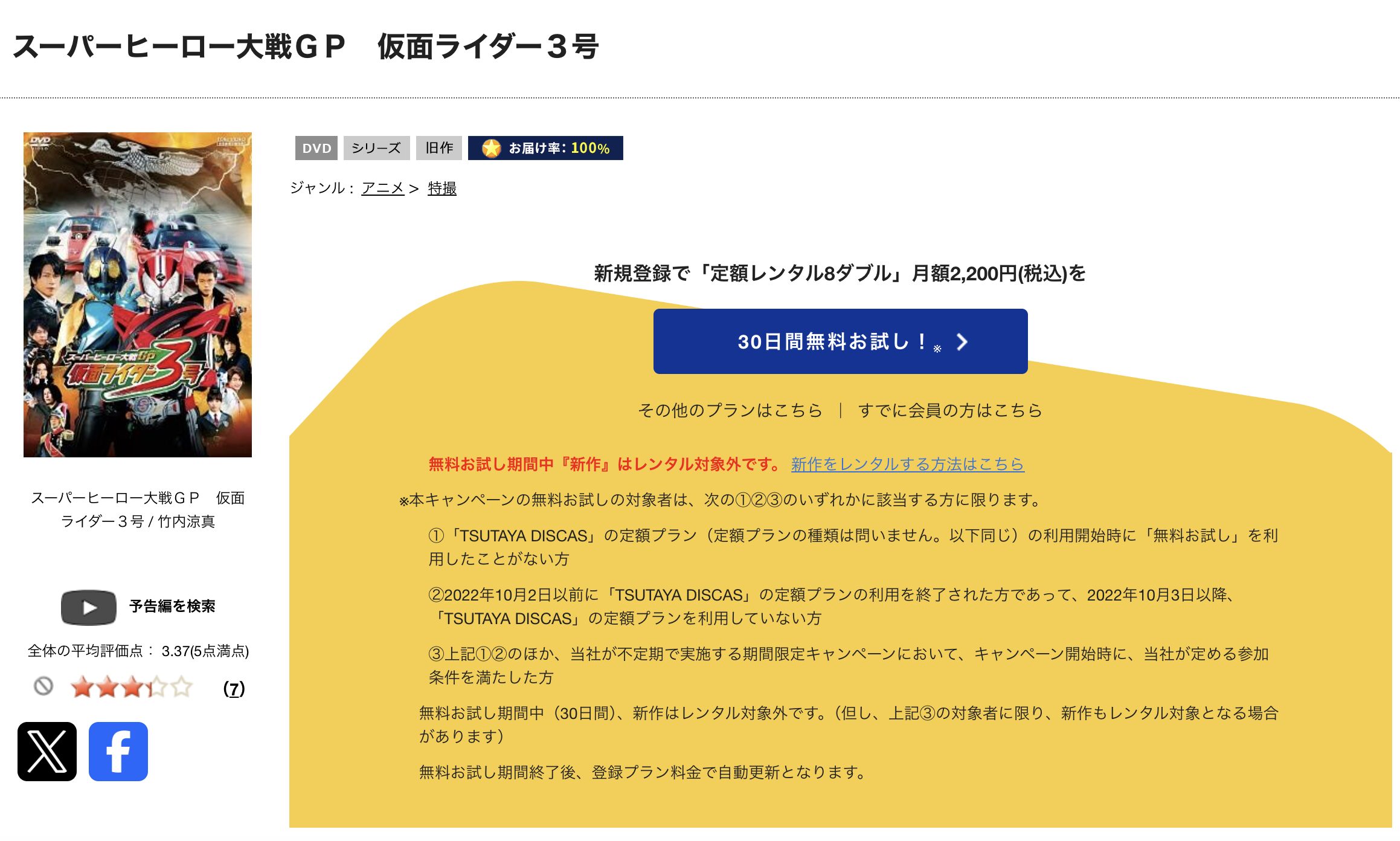1400x841 pixels.
Task: Open the アニメ genre link
Action: coord(383,188)
